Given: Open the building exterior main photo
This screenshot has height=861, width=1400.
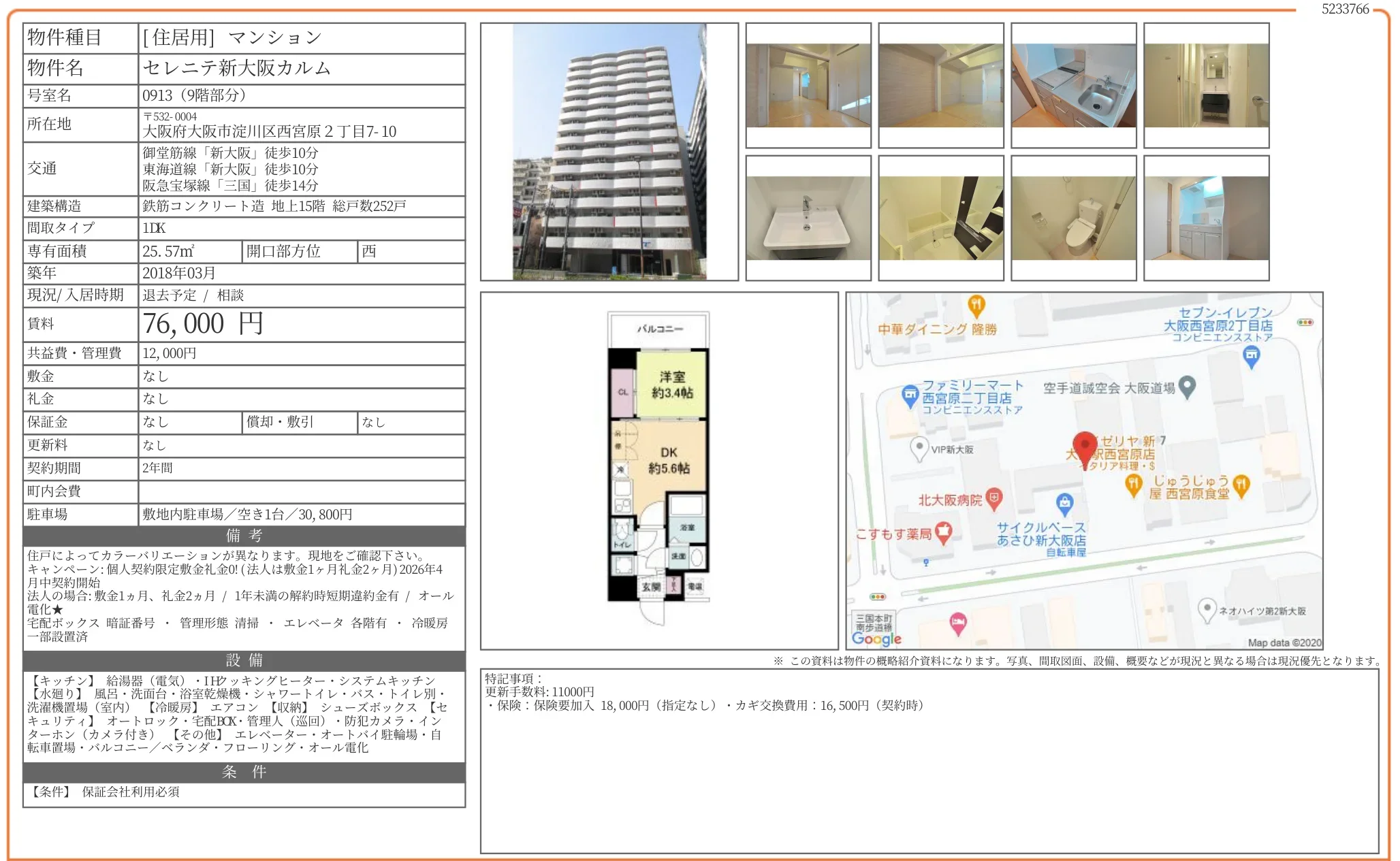Looking at the screenshot, I should click(x=609, y=151).
